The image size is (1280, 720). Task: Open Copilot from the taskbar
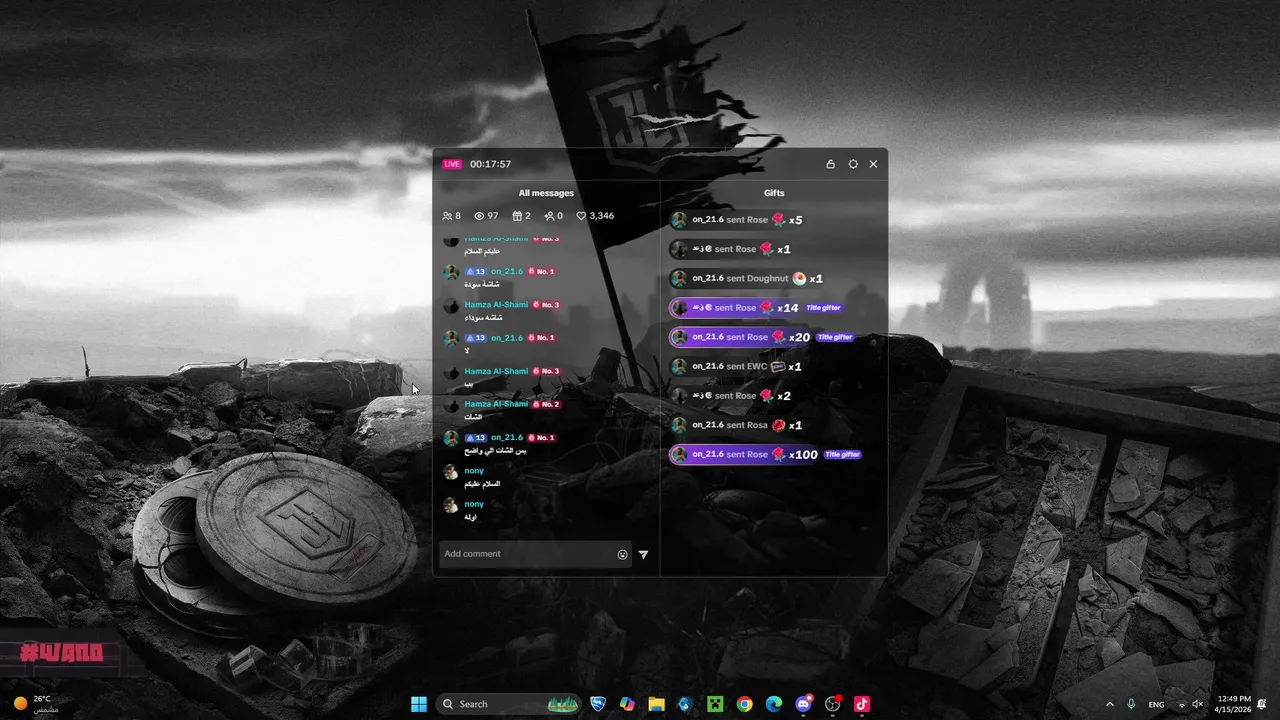point(627,704)
